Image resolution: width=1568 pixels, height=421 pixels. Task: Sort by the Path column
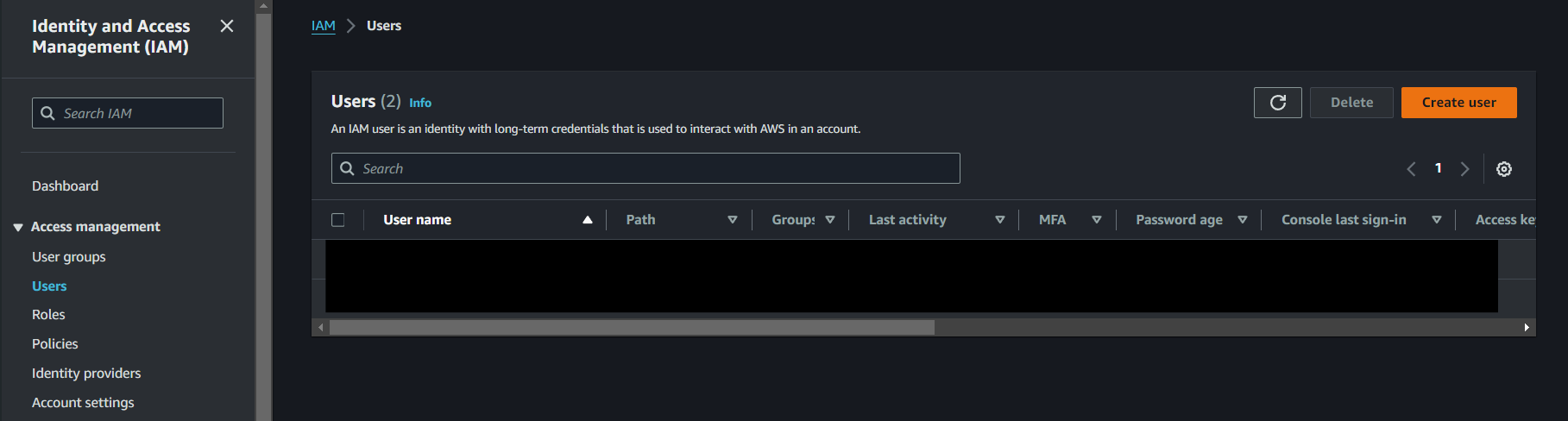732,220
